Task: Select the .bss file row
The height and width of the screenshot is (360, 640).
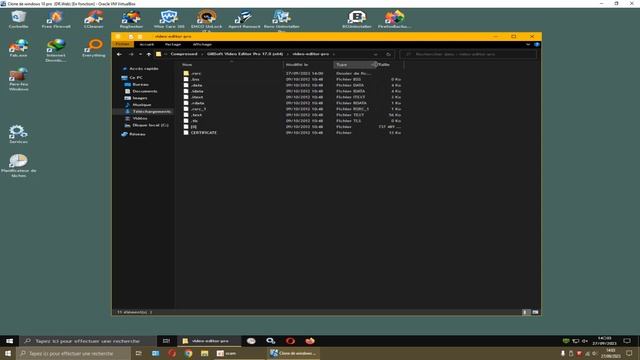Action: point(292,79)
